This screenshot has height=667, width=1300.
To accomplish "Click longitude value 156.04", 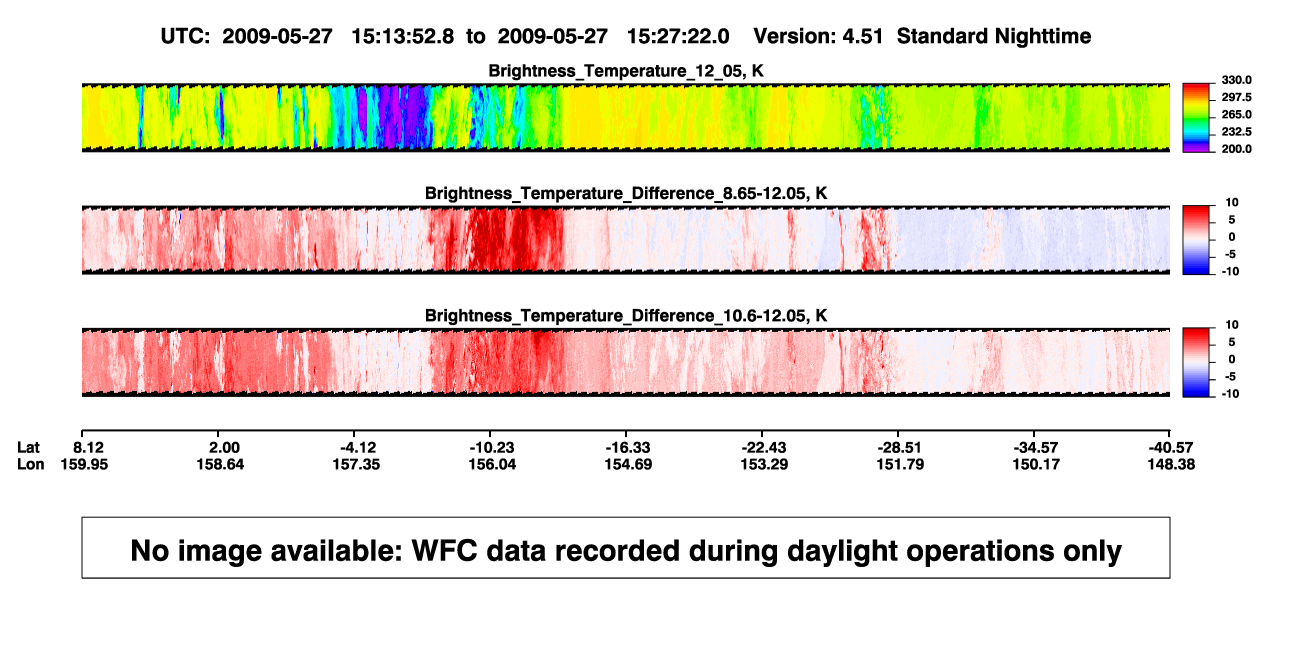I will [x=494, y=464].
